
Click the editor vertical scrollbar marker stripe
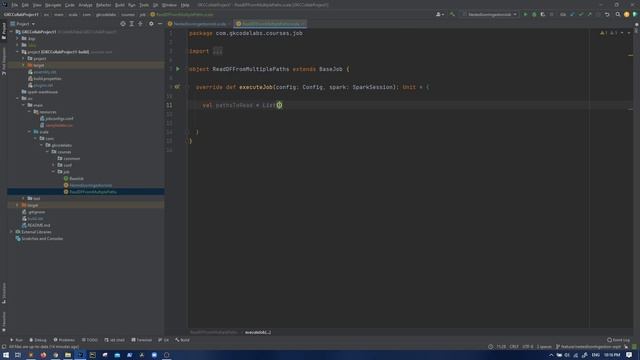point(631,55)
